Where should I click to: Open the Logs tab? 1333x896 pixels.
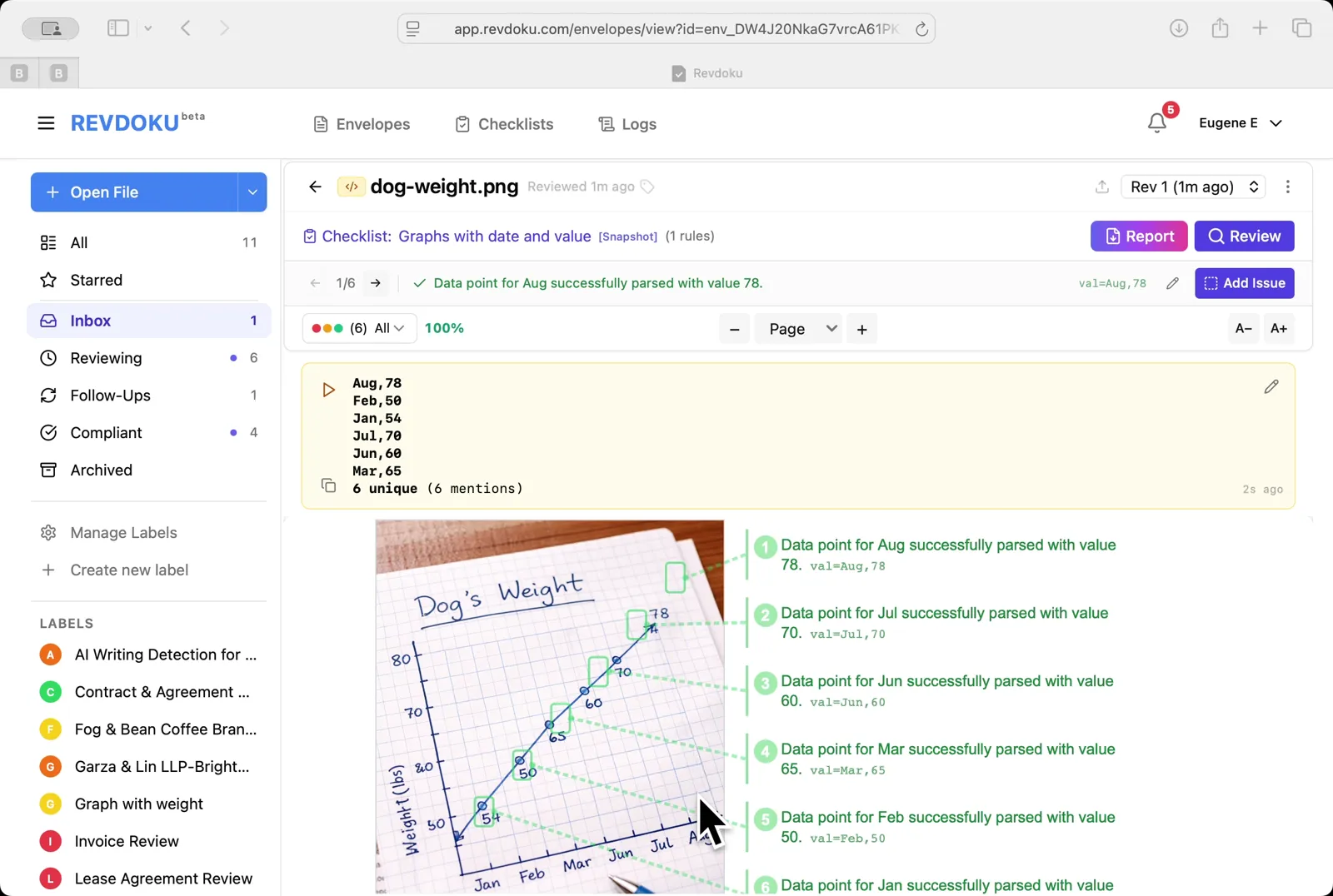[x=627, y=124]
